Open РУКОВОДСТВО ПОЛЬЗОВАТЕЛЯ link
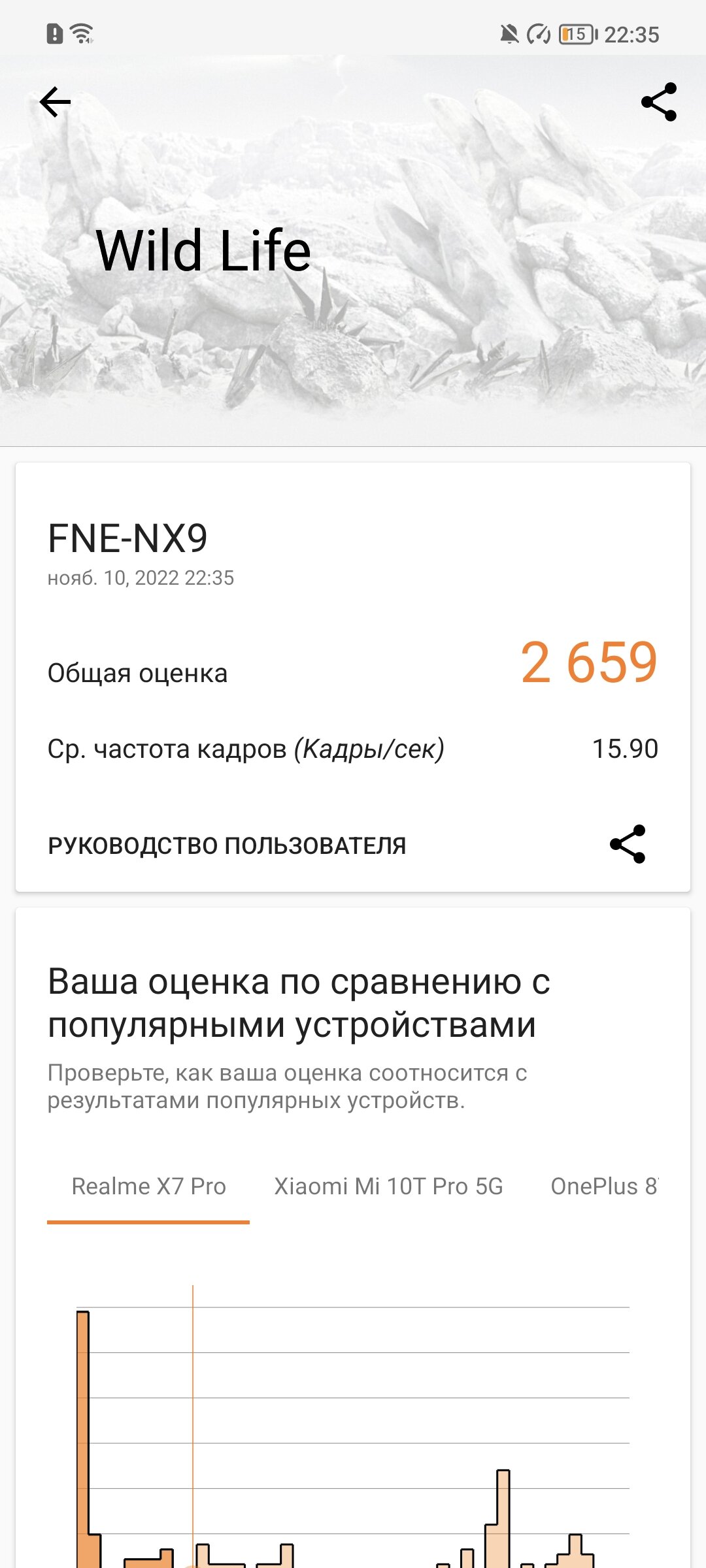The width and height of the screenshot is (706, 1568). pyautogui.click(x=227, y=845)
